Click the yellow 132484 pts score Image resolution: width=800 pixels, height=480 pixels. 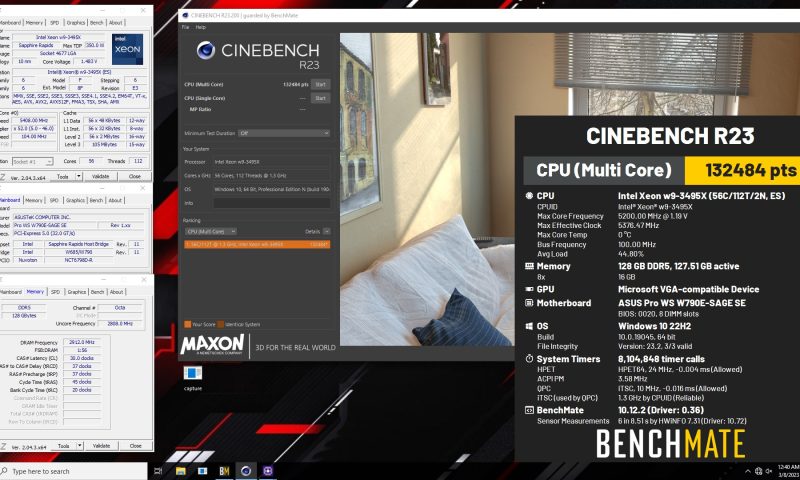(750, 170)
